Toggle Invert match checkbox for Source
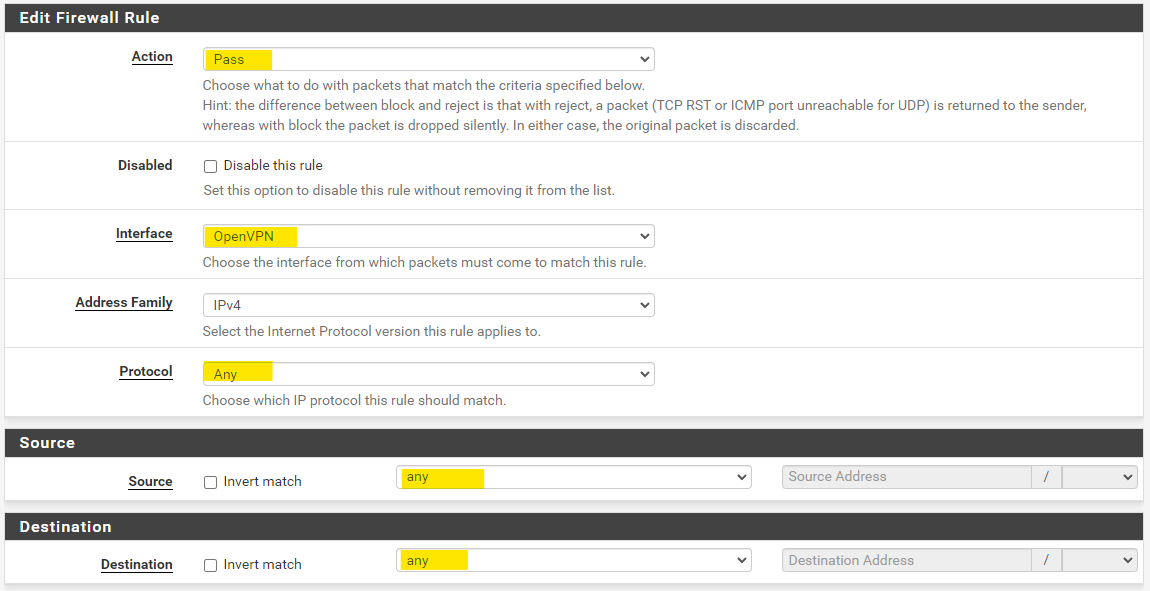 (210, 482)
